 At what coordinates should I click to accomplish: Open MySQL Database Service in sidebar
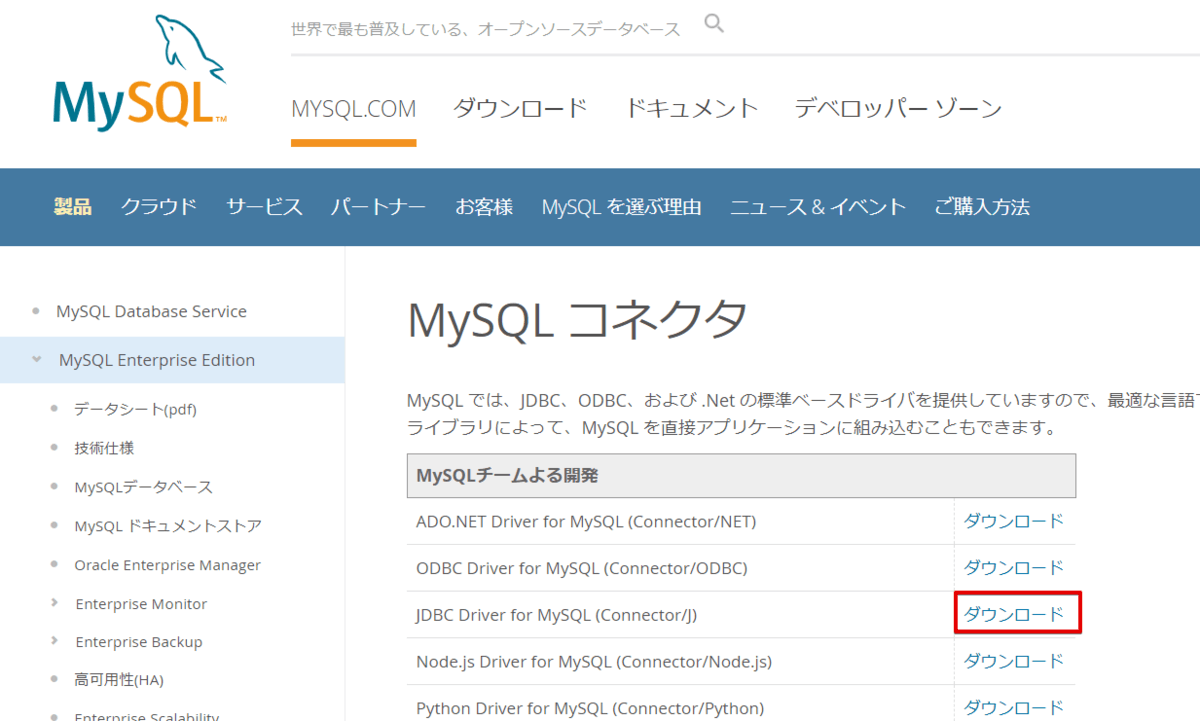[x=151, y=311]
